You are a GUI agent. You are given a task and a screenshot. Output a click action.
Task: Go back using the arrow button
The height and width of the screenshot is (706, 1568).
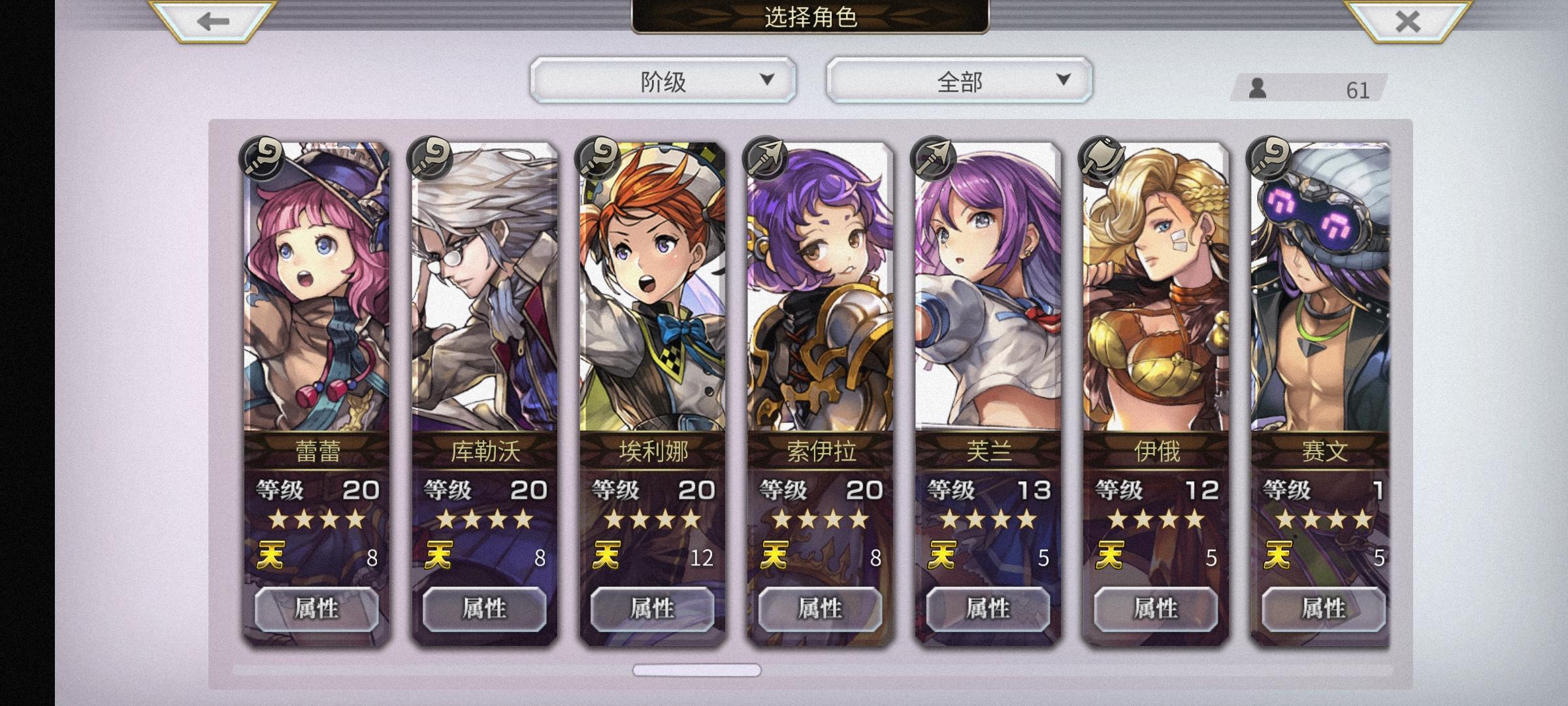pos(212,21)
